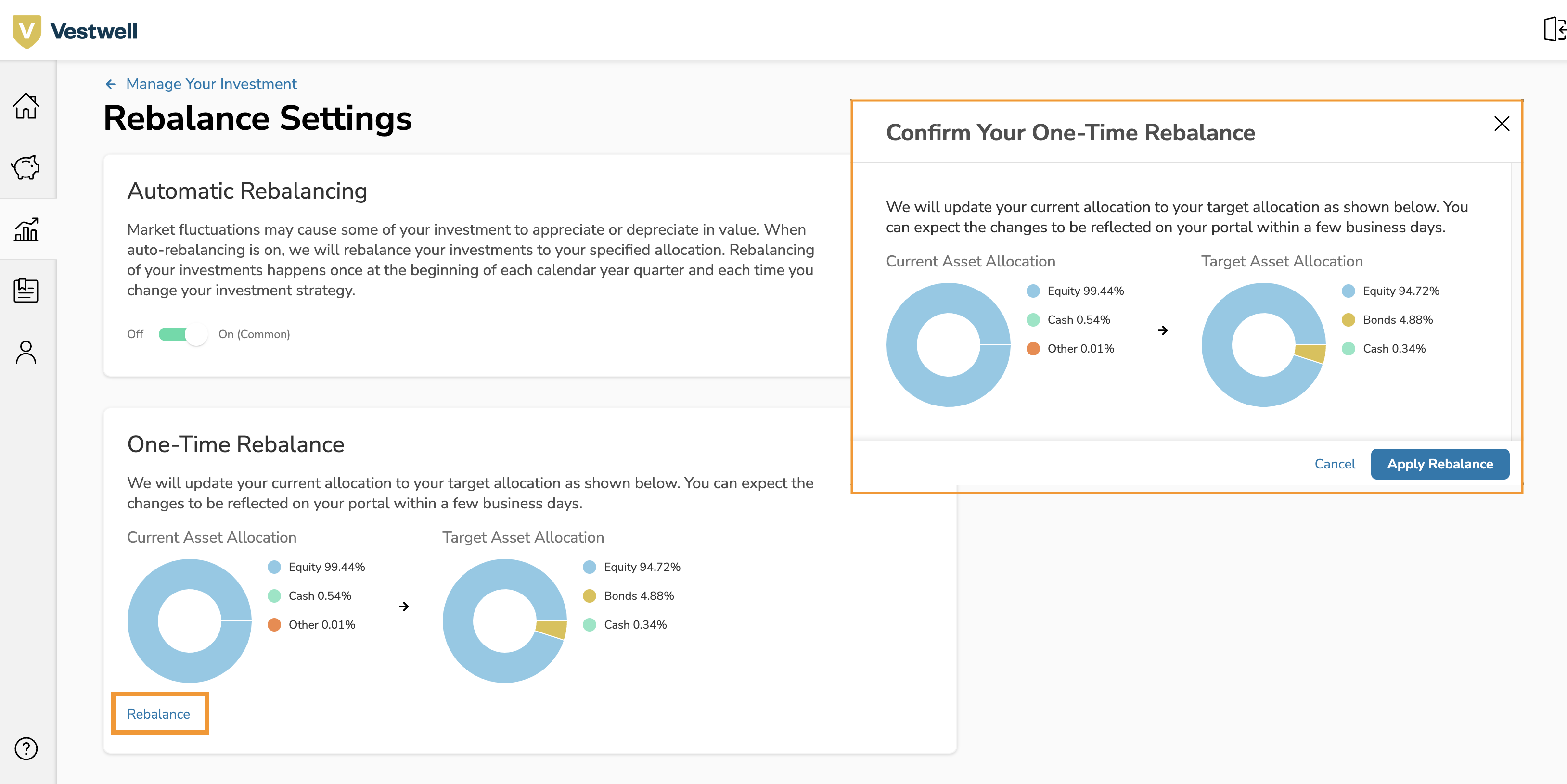Click the help question mark icon
The width and height of the screenshot is (1567, 784).
pos(26,749)
